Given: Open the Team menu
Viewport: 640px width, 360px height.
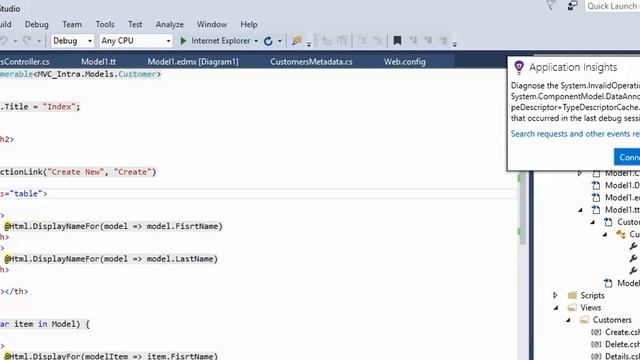Looking at the screenshot, I should tap(72, 24).
